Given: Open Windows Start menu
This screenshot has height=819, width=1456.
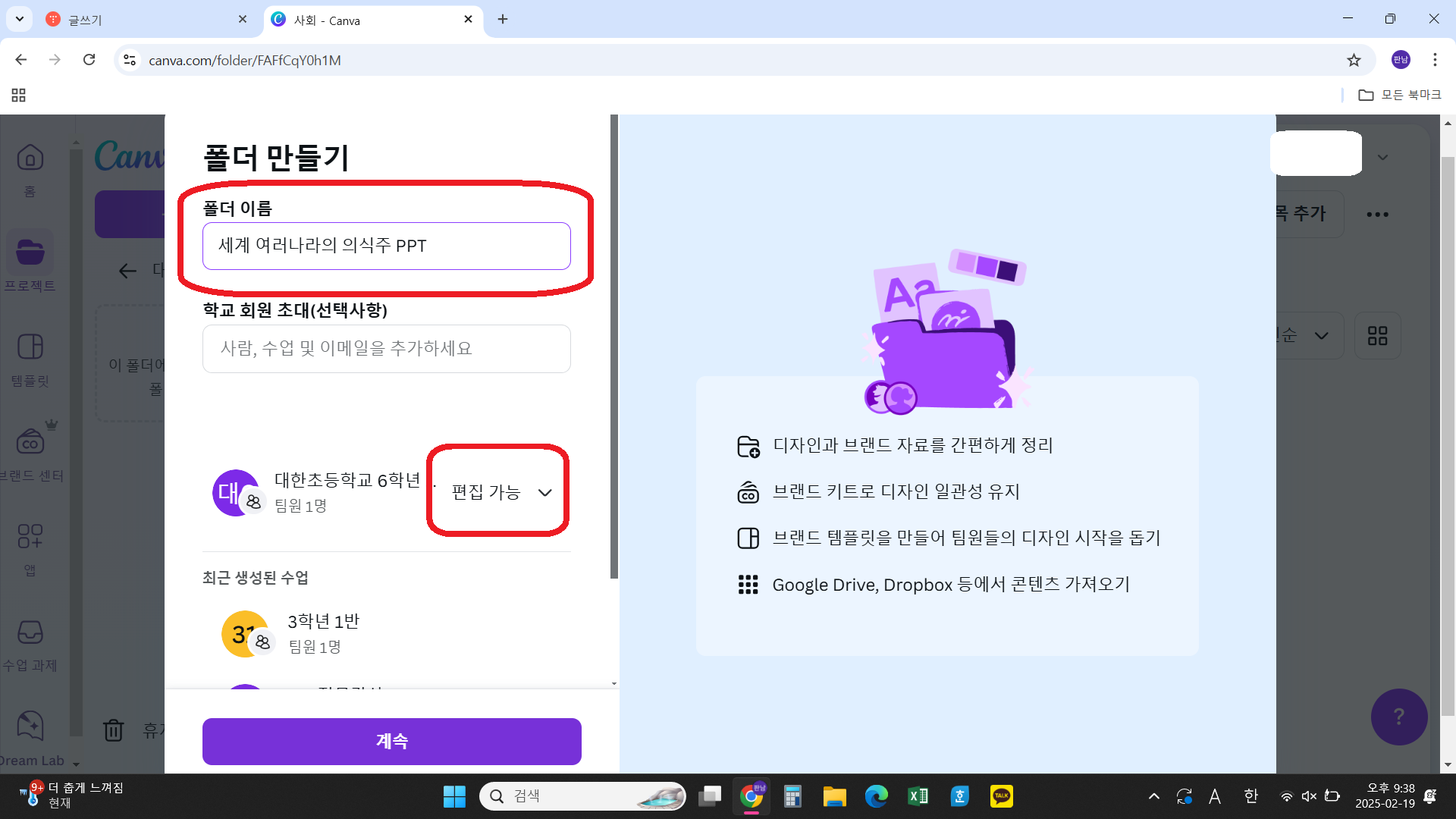Looking at the screenshot, I should 454,796.
